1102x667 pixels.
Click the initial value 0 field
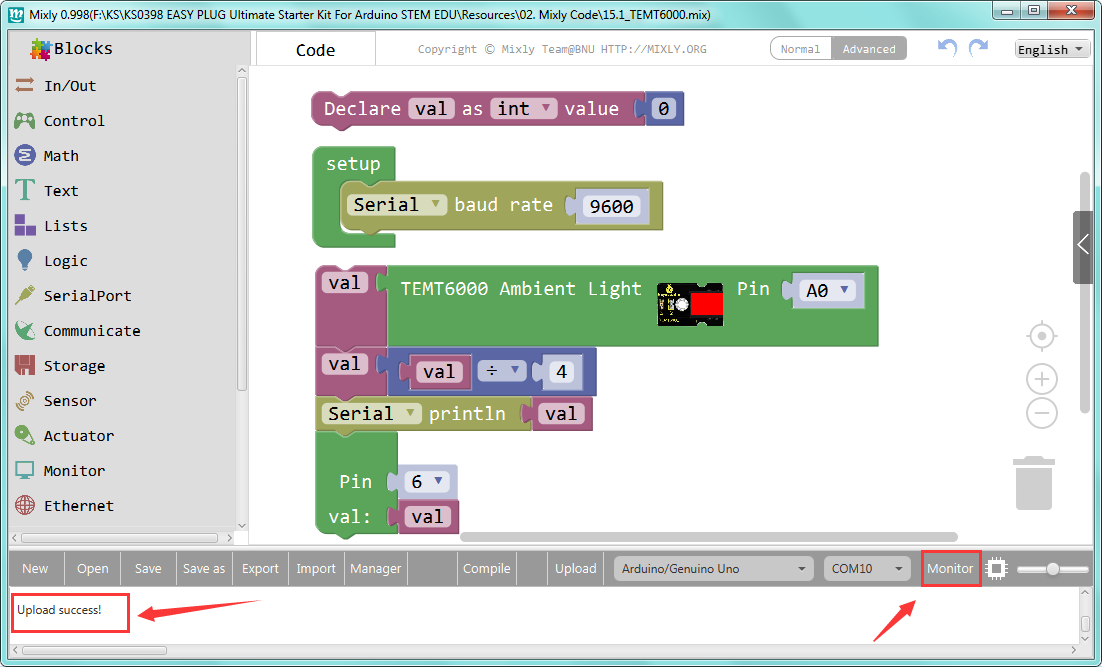coord(663,109)
